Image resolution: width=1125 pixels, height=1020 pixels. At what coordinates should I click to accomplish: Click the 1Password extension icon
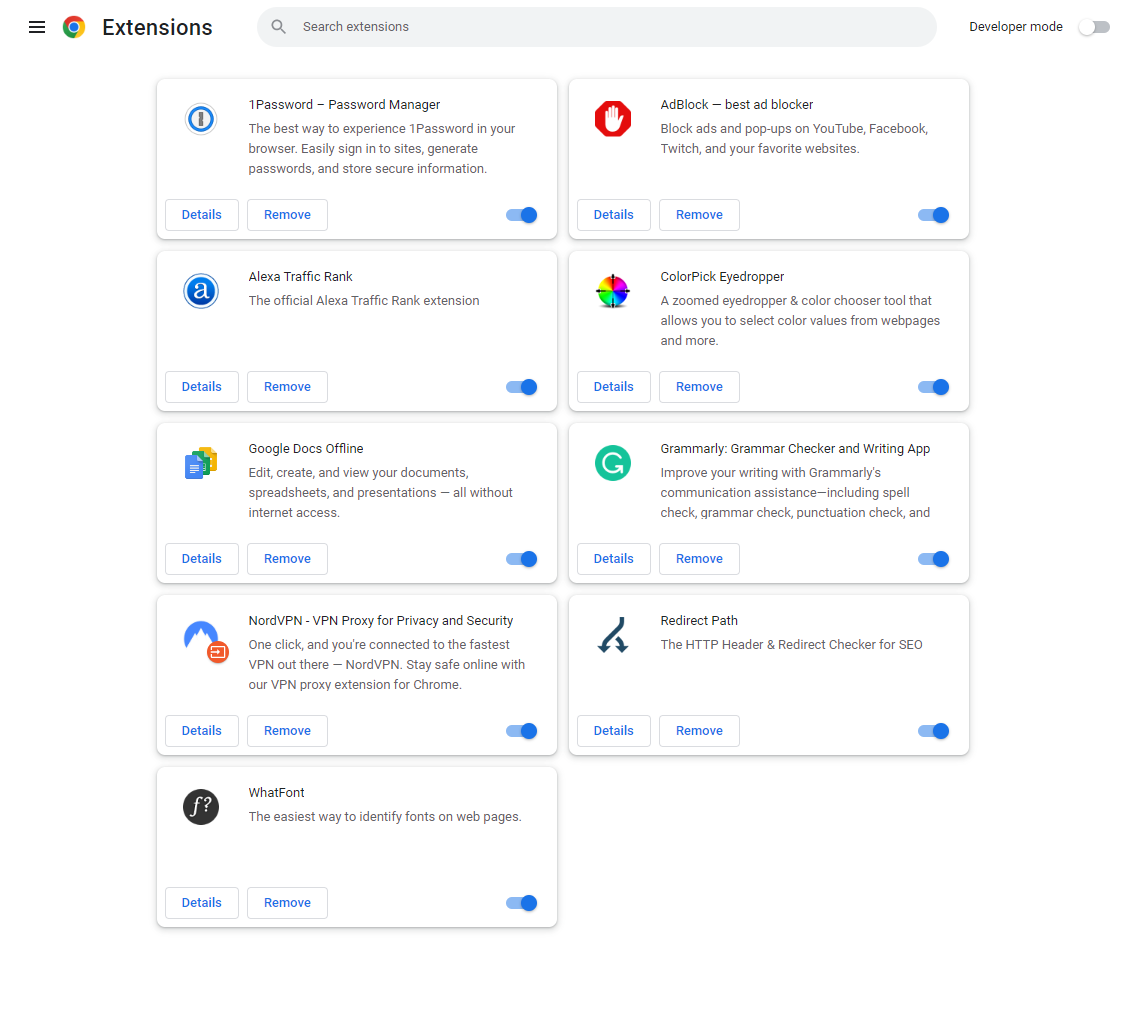tap(201, 119)
